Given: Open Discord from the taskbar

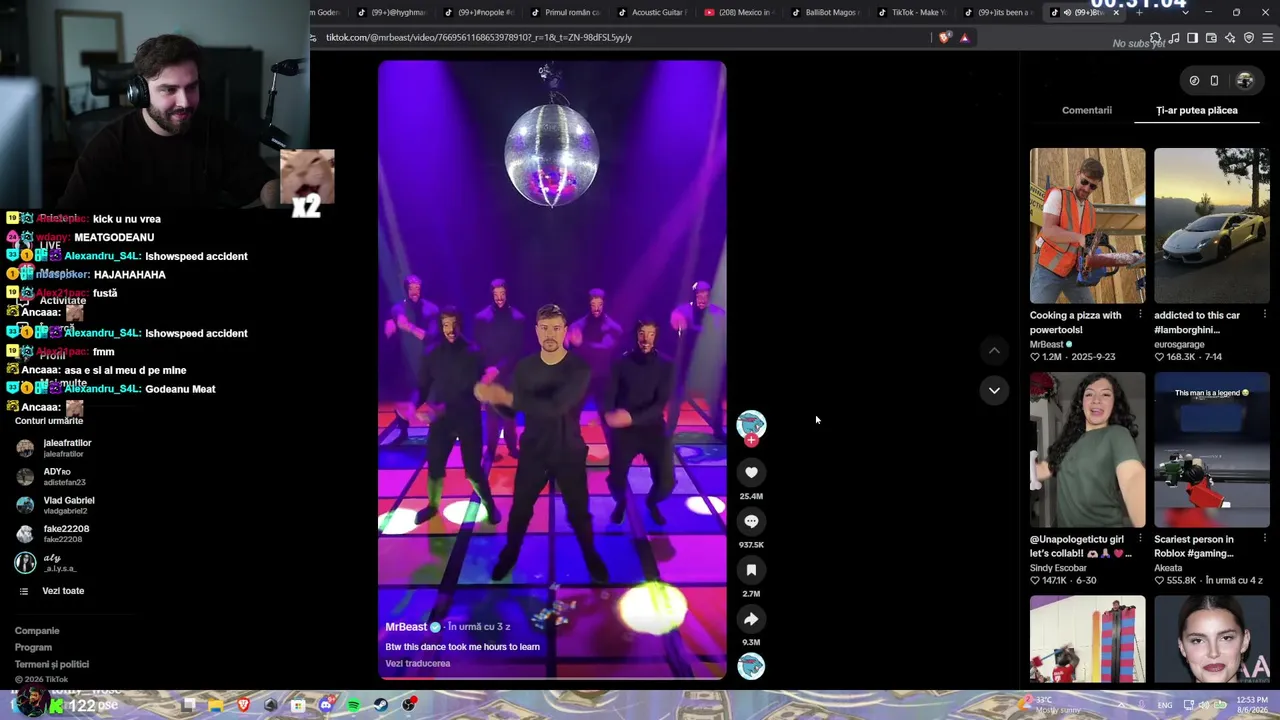Looking at the screenshot, I should (326, 705).
